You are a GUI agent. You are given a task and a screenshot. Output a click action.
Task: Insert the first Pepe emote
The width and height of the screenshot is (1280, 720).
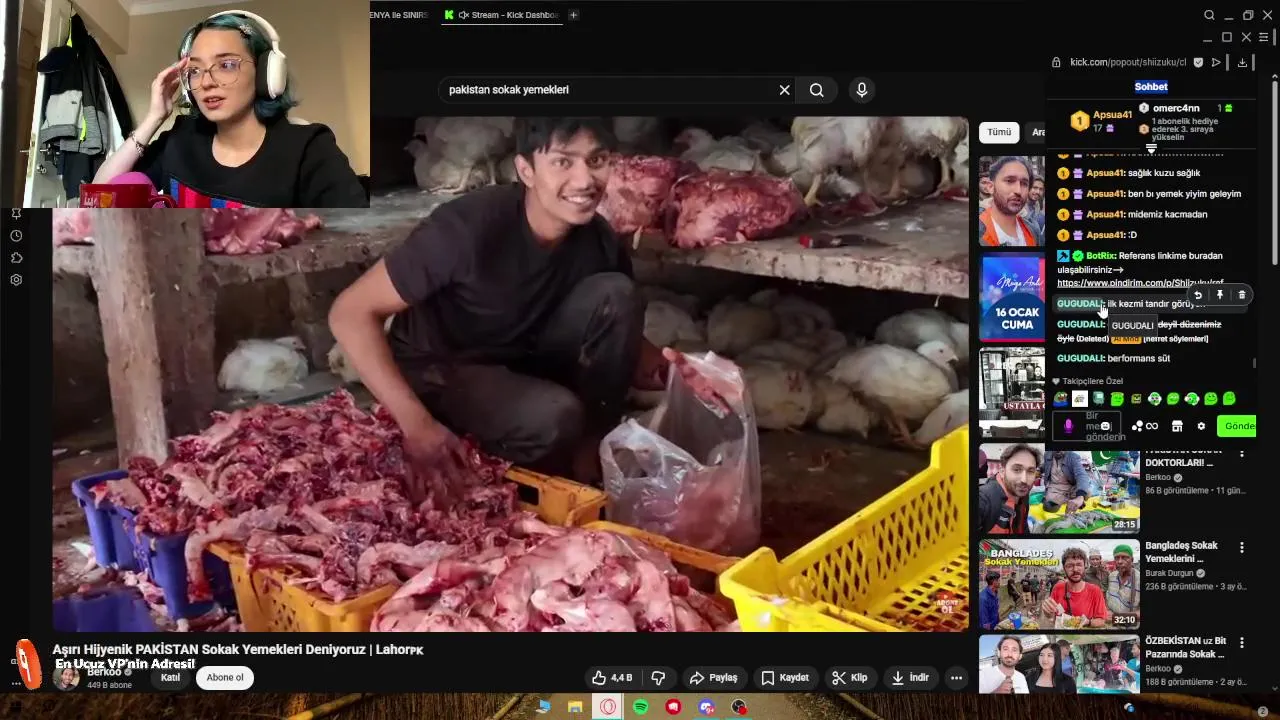1061,399
